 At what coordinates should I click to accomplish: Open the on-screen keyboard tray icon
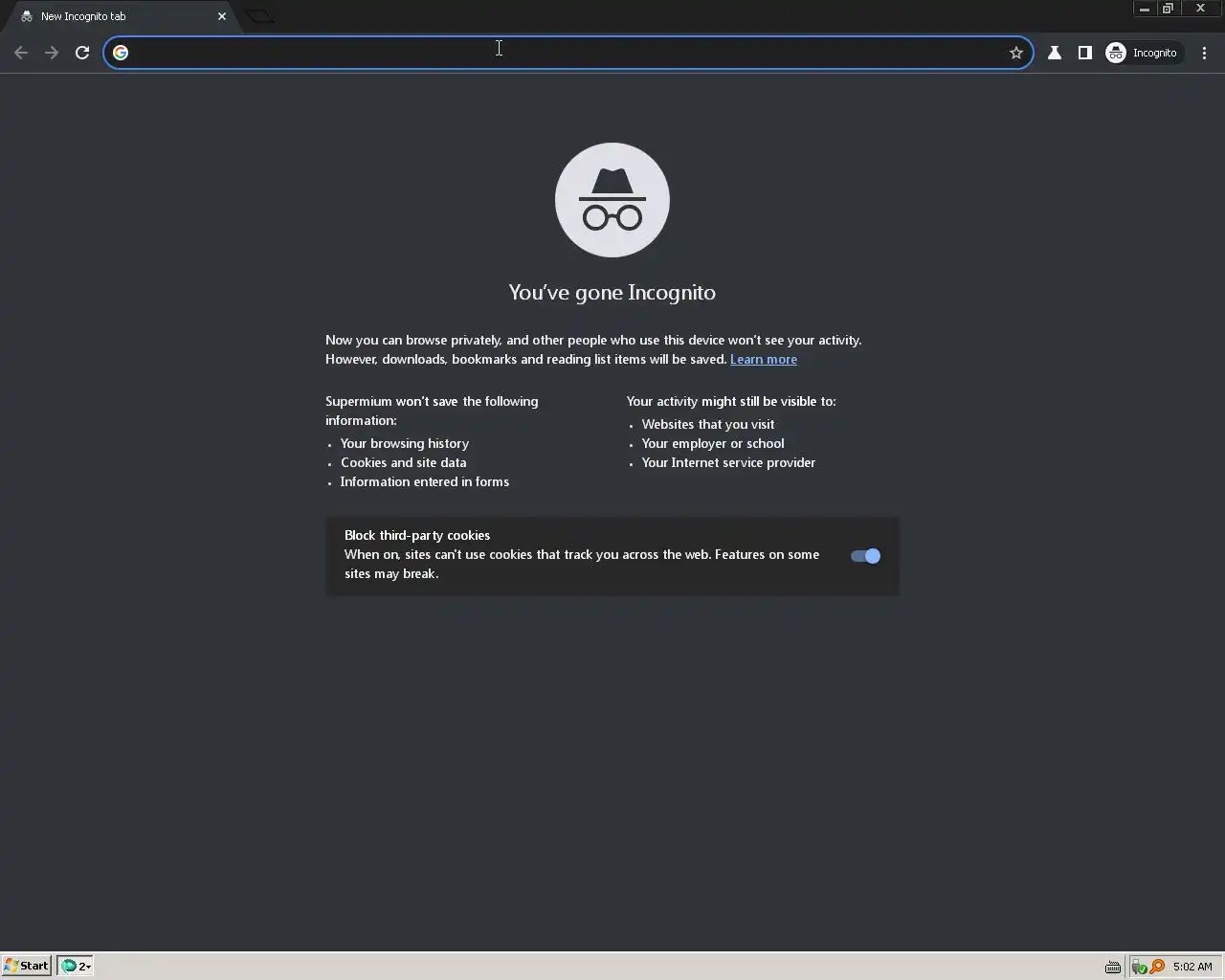pyautogui.click(x=1113, y=967)
